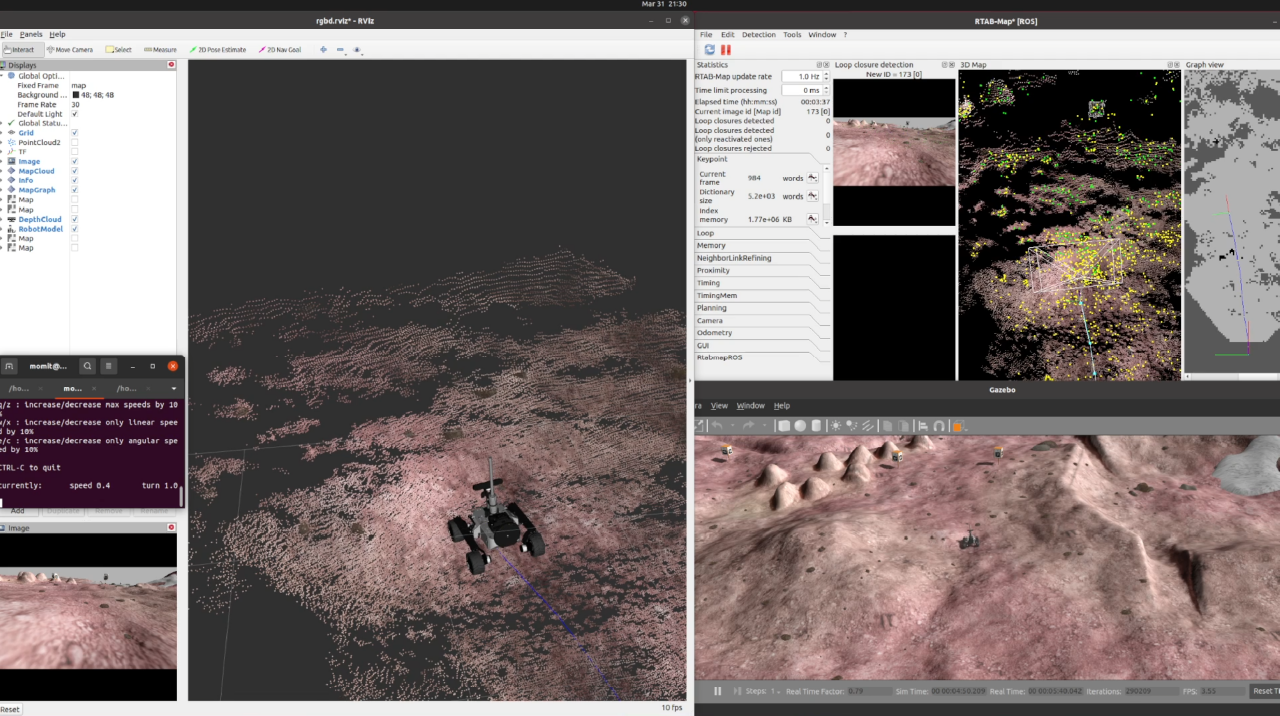1280x716 pixels.
Task: Open the Gazebo View menu
Action: [719, 406]
